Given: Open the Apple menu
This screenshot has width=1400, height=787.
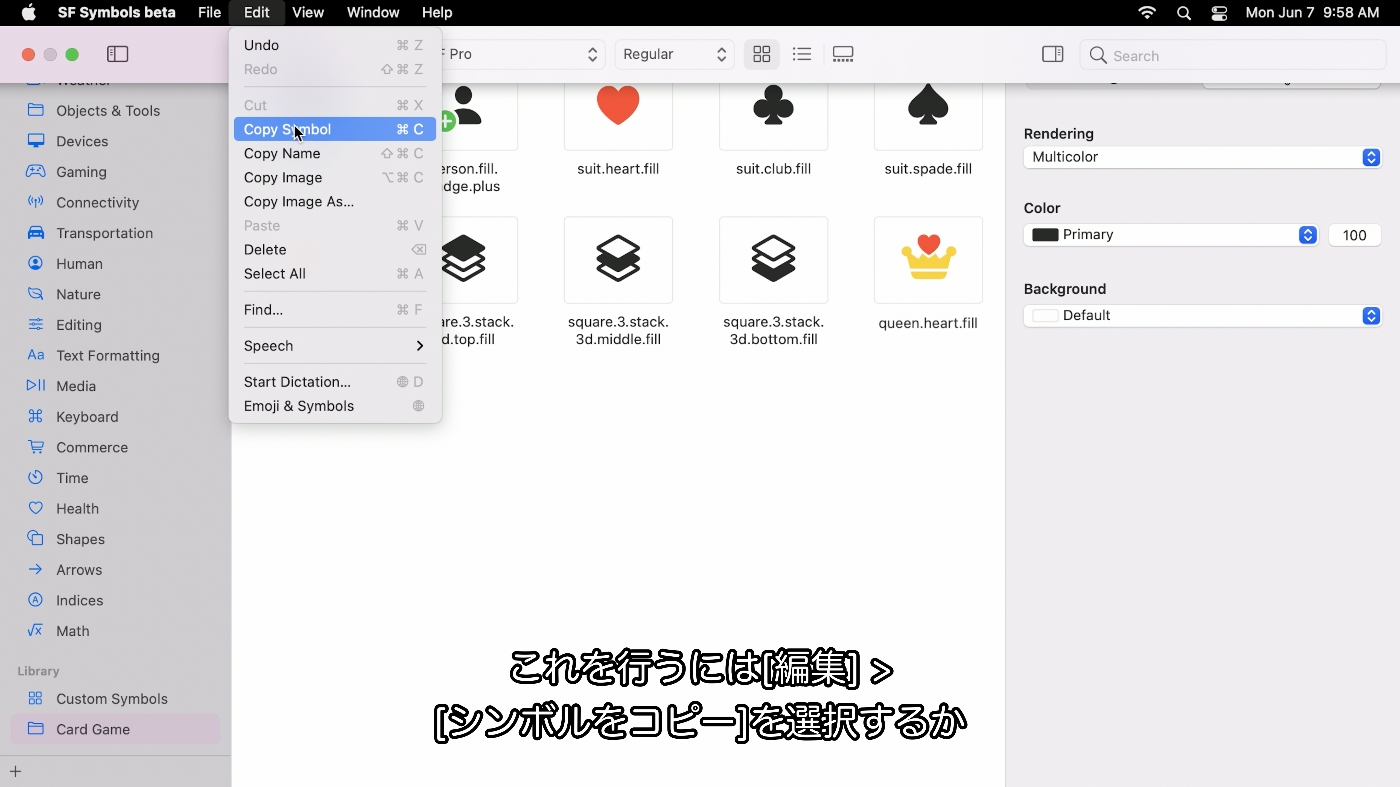Looking at the screenshot, I should [28, 13].
